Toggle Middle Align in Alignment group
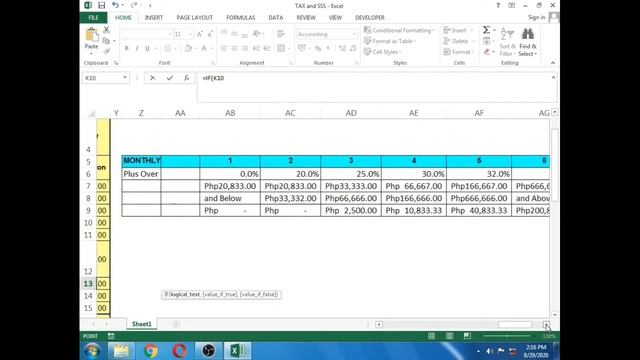 point(234,34)
